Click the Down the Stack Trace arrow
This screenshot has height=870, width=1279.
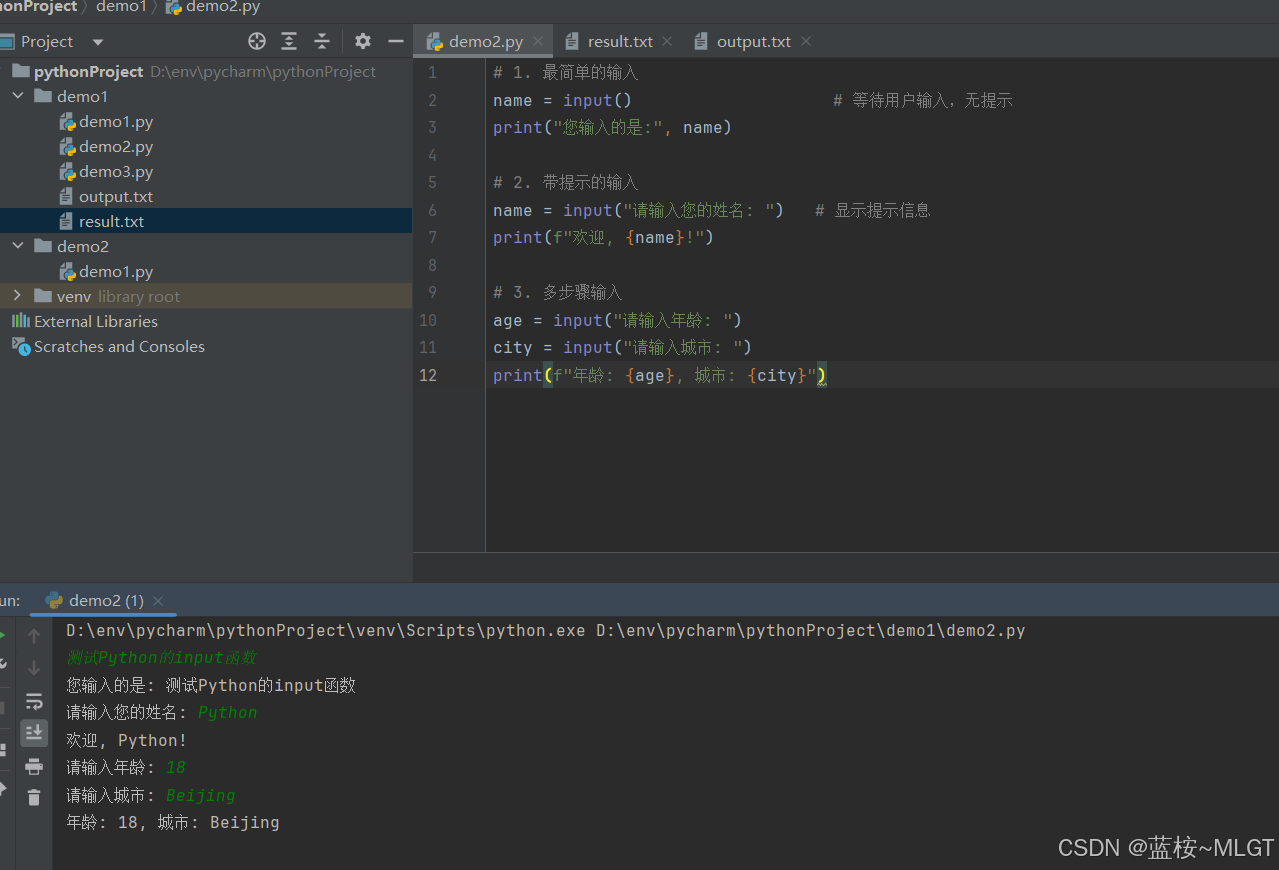click(34, 667)
